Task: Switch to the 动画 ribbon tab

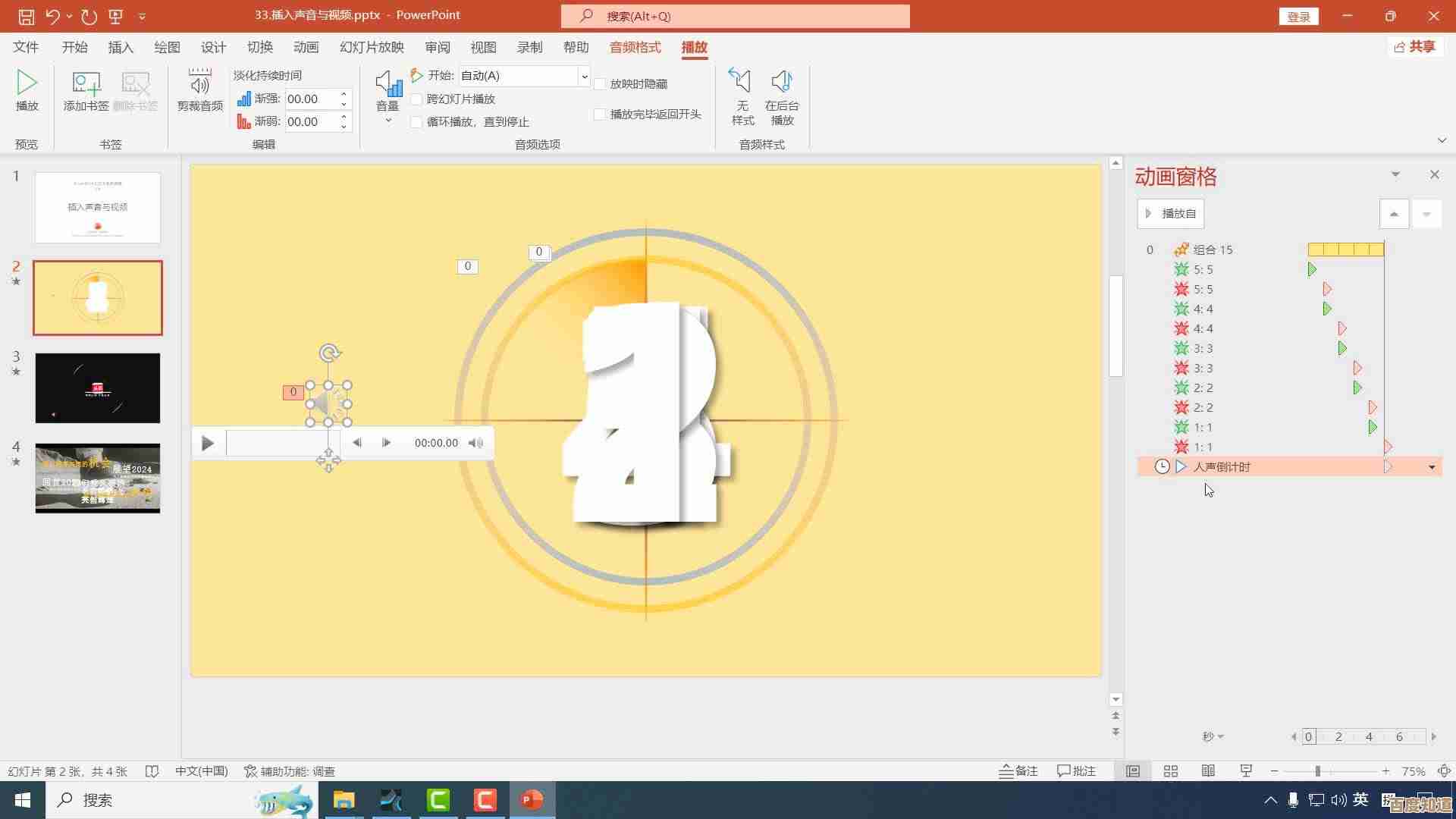Action: pyautogui.click(x=306, y=47)
